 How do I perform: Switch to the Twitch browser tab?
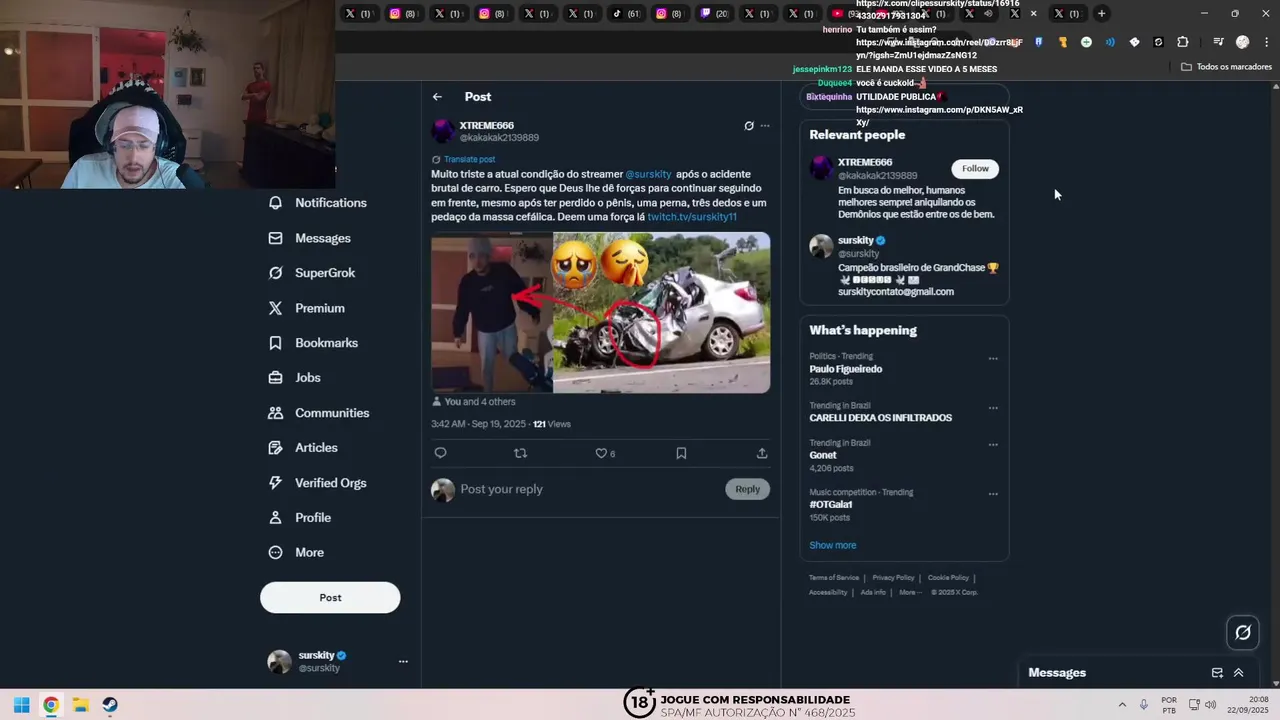click(x=714, y=14)
